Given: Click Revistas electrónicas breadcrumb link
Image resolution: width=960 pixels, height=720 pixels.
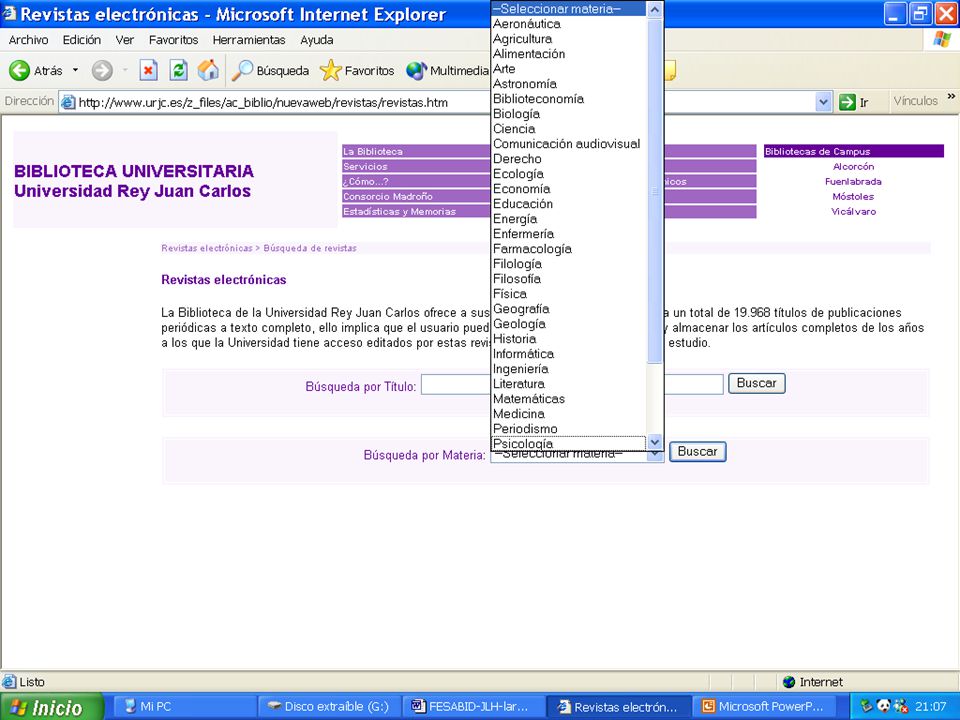Looking at the screenshot, I should point(207,248).
